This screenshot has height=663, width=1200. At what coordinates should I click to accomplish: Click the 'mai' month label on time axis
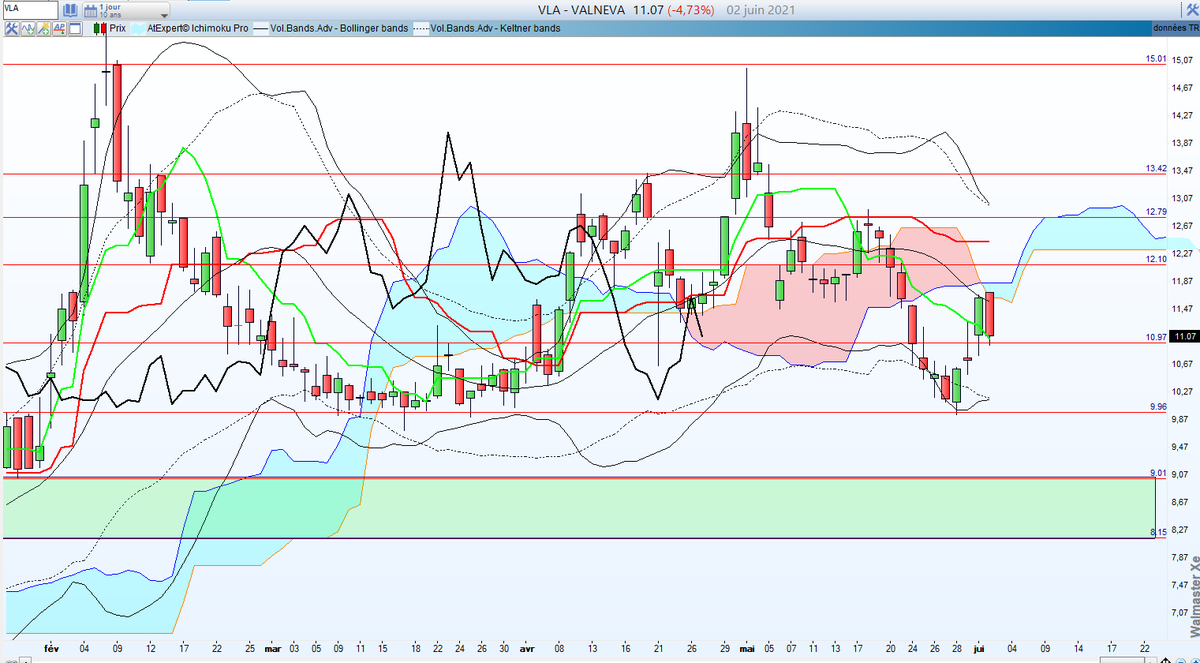[749, 647]
